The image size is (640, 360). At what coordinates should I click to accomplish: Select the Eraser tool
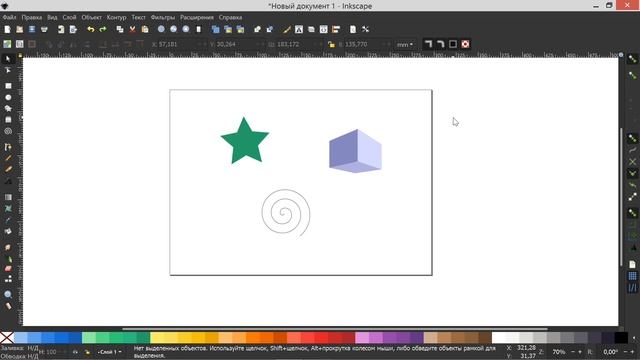coord(8,269)
